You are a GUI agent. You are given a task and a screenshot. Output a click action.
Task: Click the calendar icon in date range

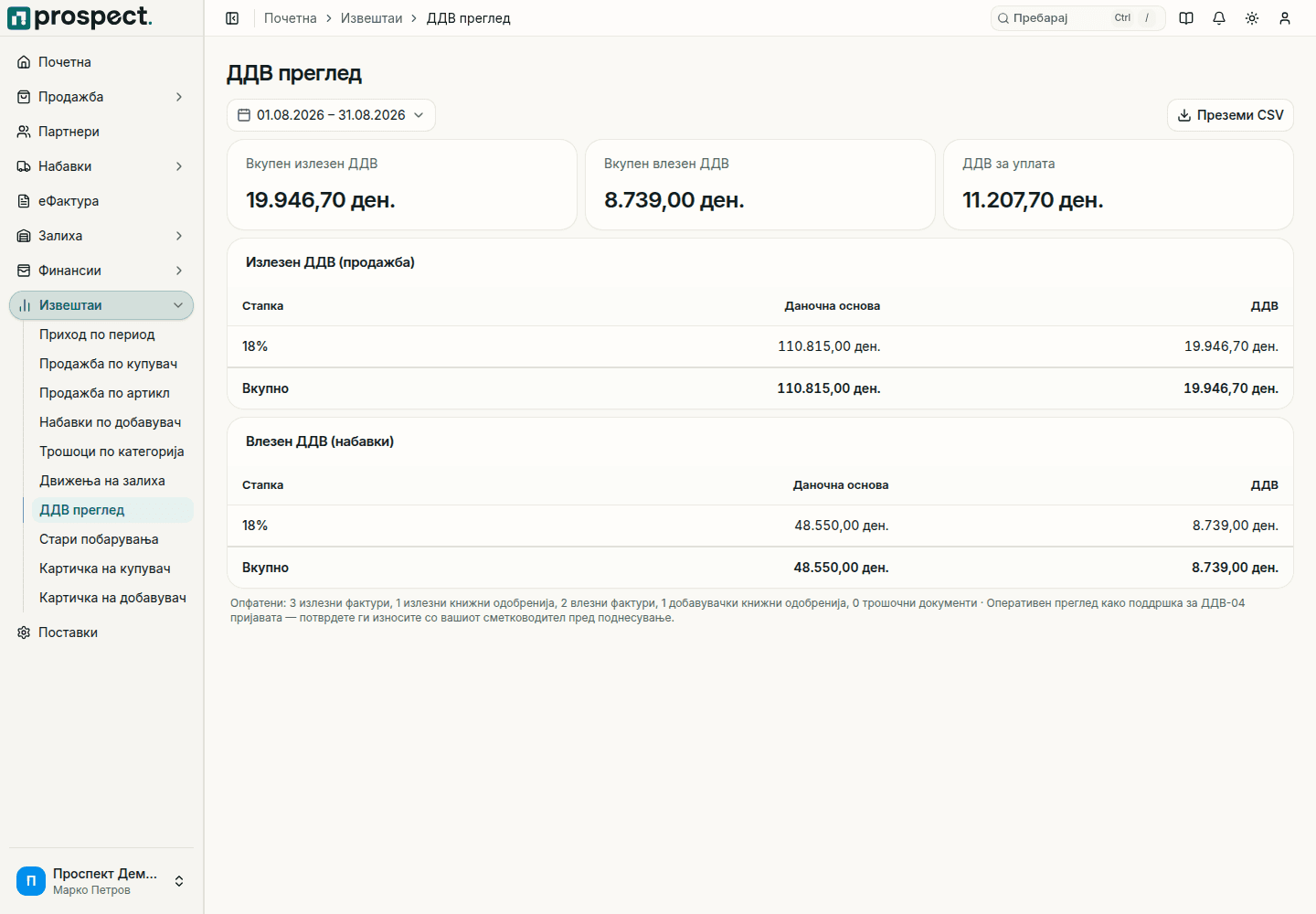244,115
